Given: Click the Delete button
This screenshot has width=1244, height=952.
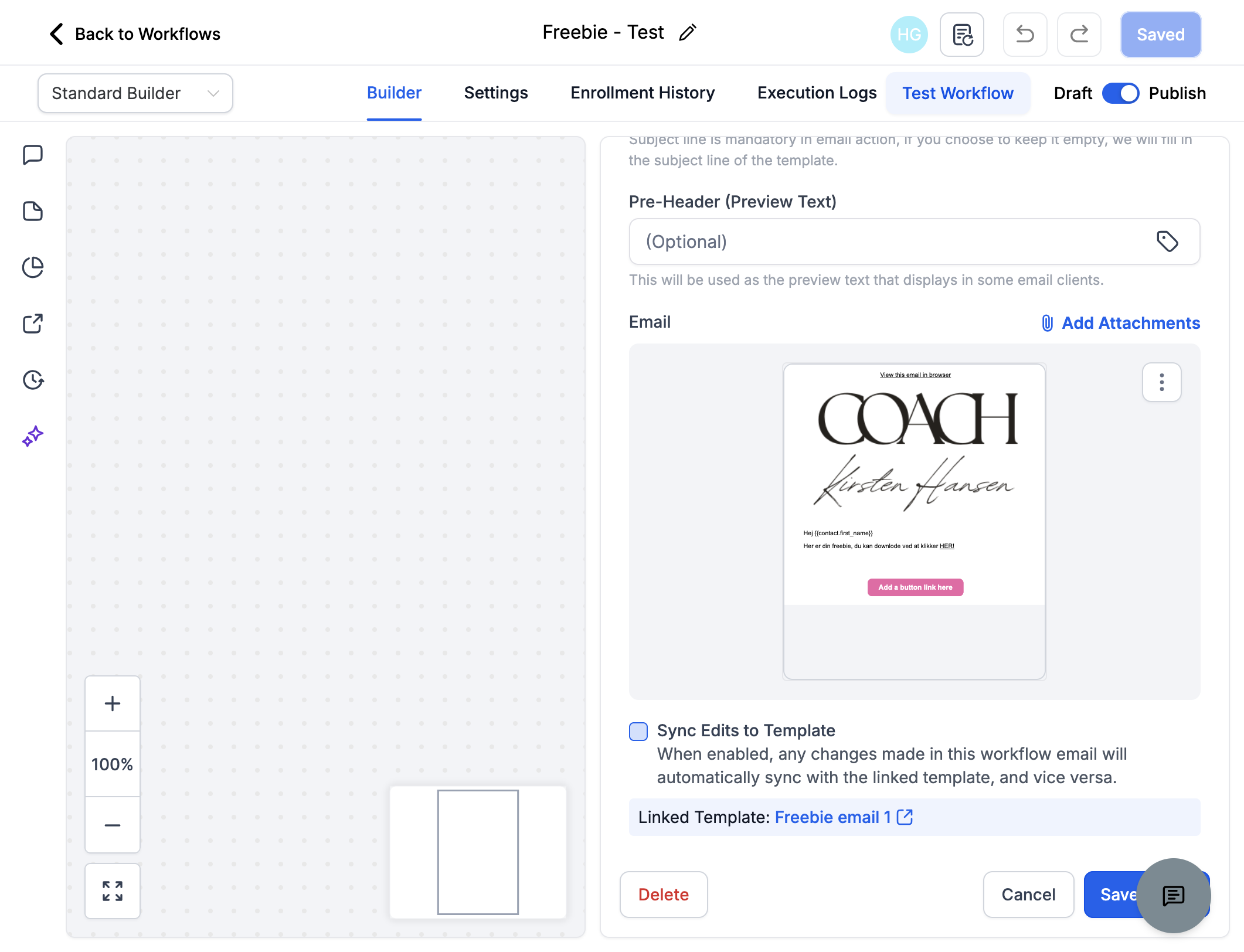Looking at the screenshot, I should [x=664, y=895].
